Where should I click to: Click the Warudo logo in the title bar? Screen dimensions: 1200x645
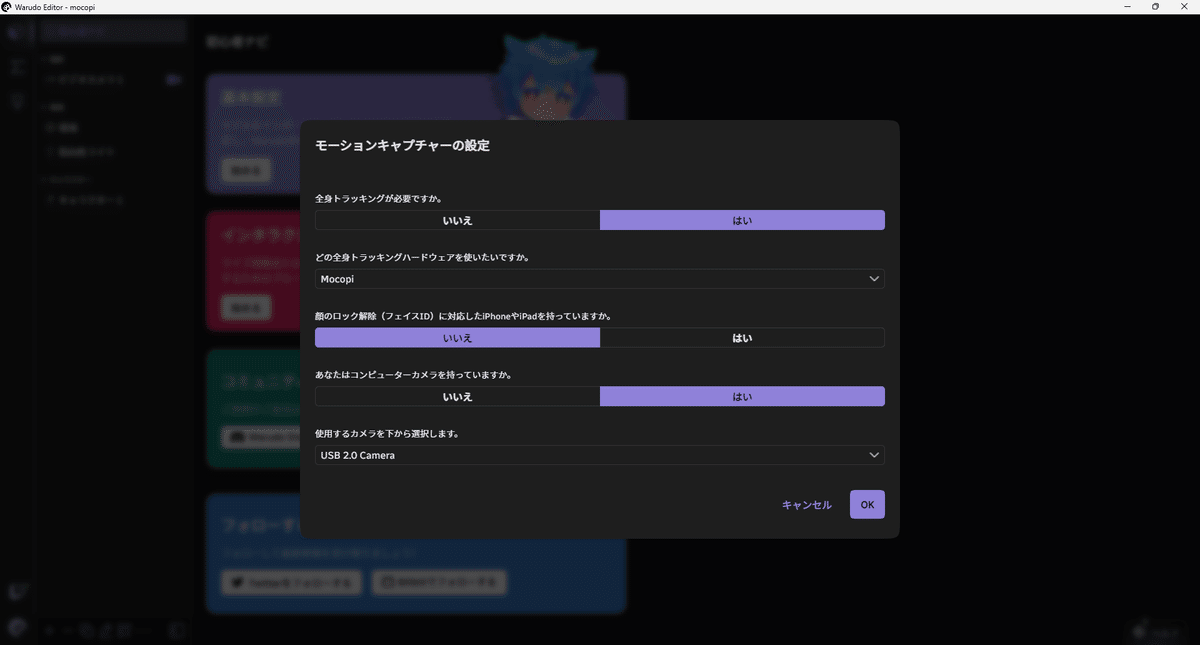(x=8, y=7)
